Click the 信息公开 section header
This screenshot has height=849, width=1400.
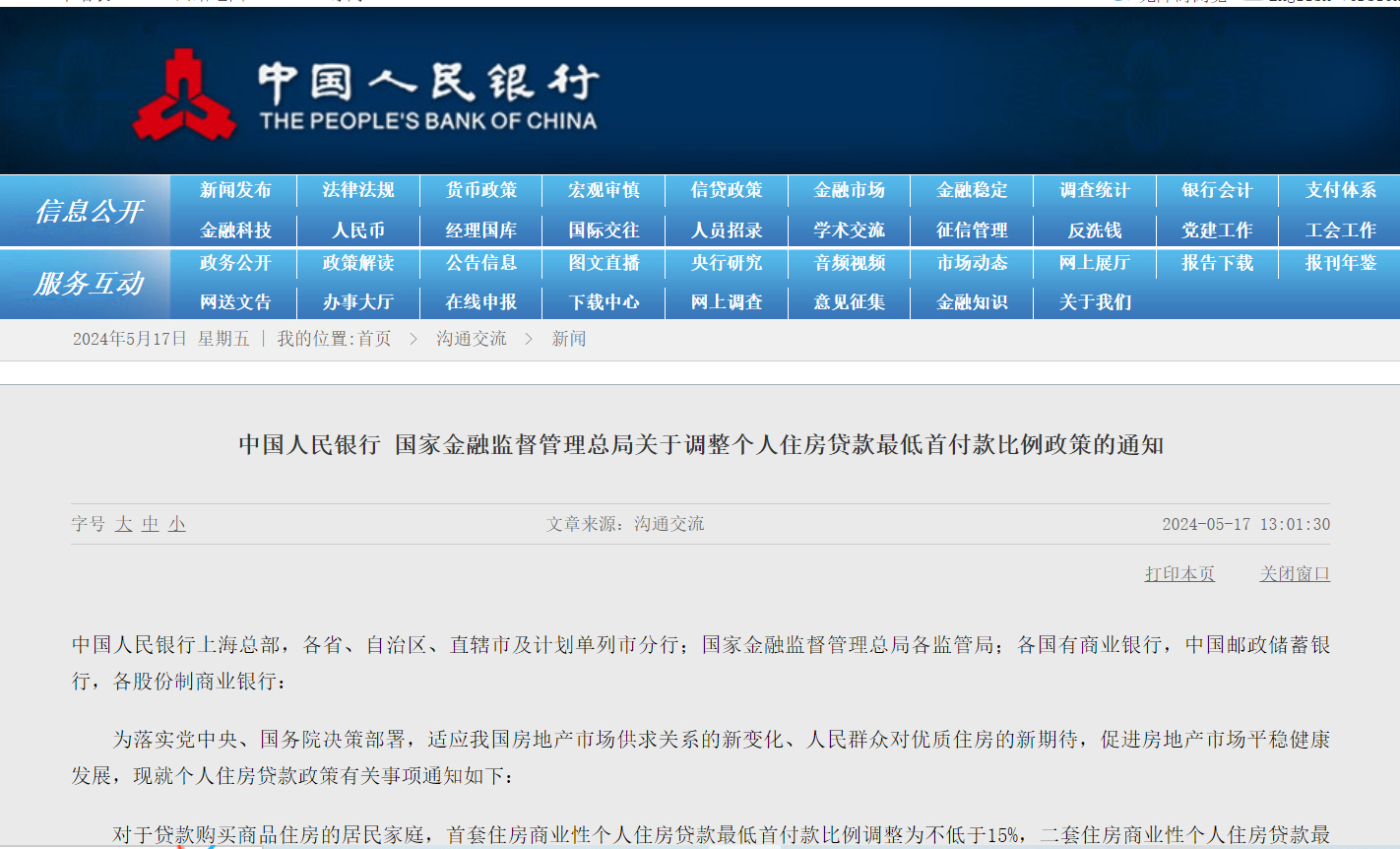click(x=89, y=211)
